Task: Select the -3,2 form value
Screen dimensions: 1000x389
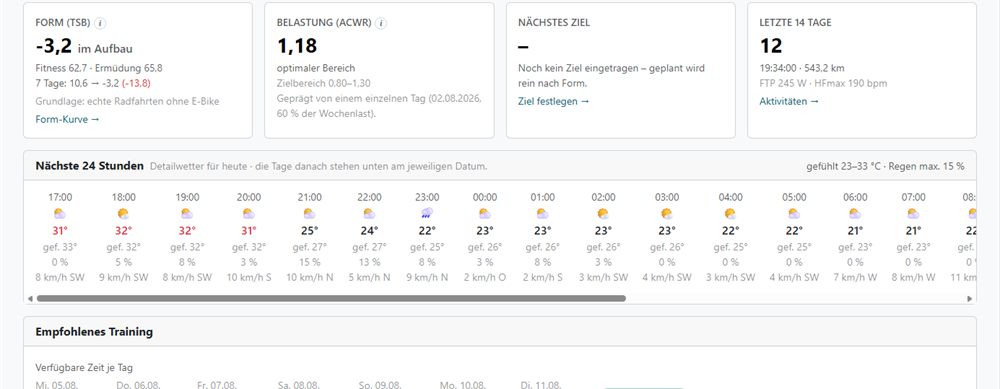Action: (x=54, y=46)
